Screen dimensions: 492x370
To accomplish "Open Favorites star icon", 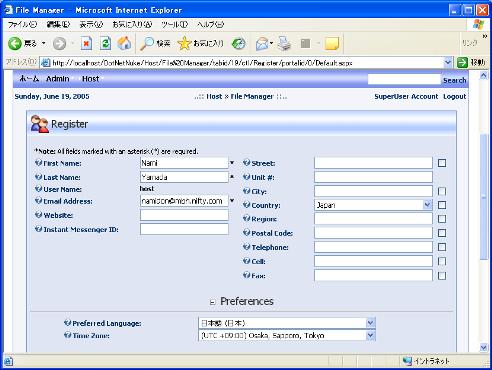I will tap(184, 43).
